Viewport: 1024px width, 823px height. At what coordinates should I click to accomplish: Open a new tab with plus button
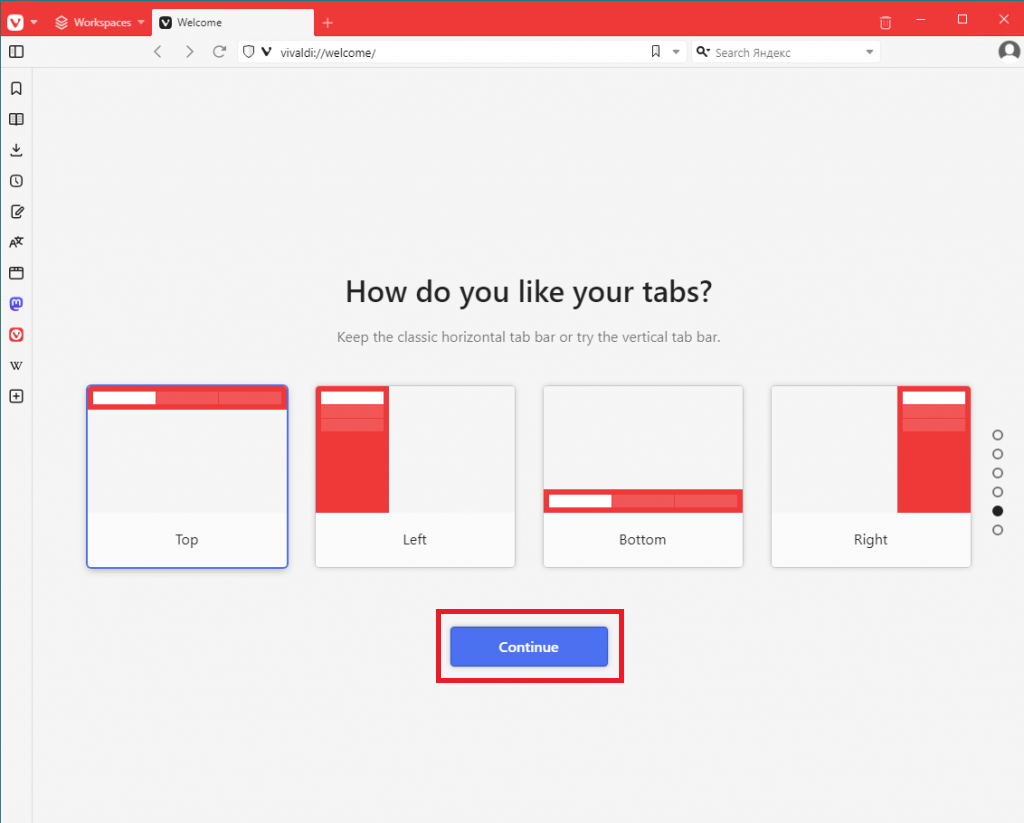[328, 23]
